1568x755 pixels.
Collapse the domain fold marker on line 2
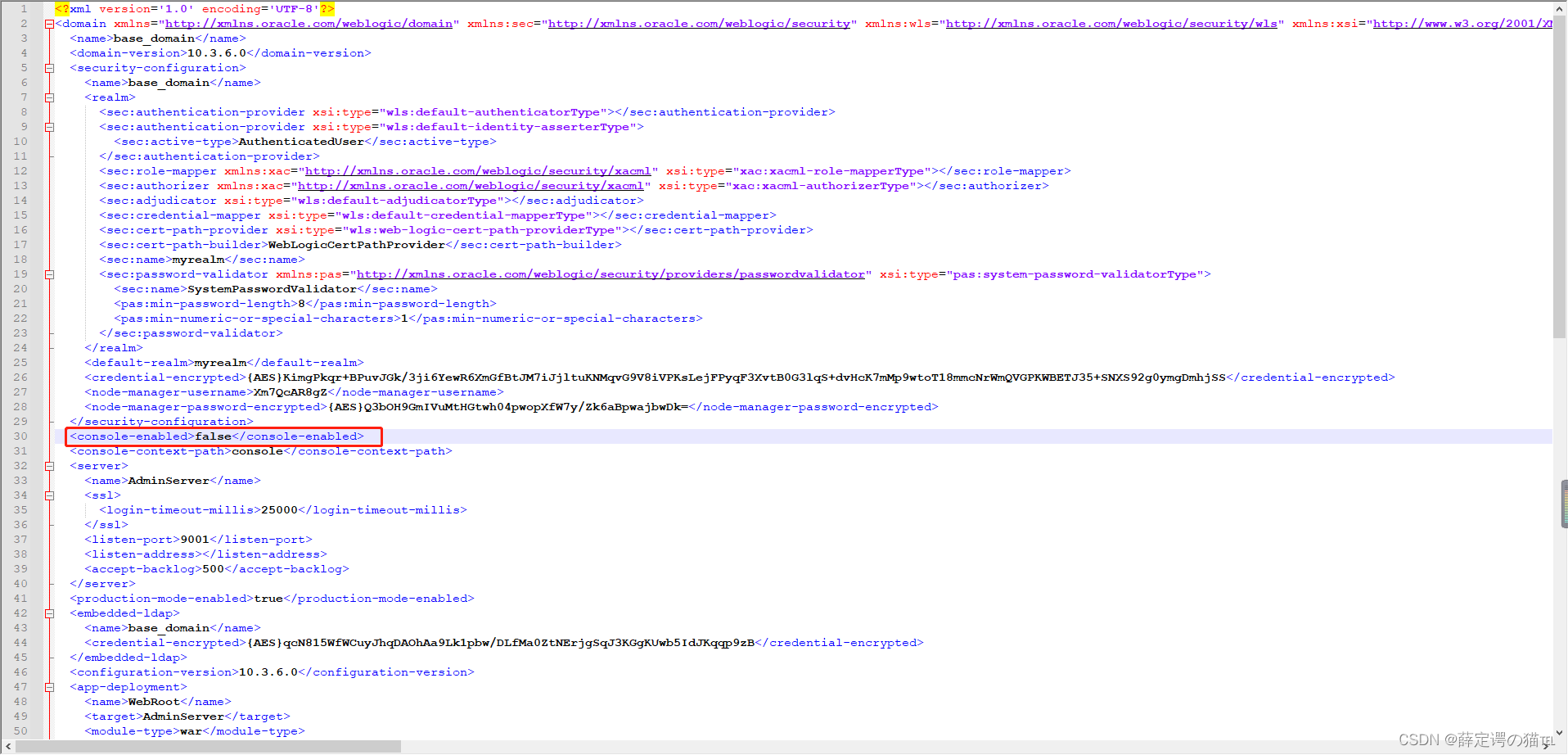(x=49, y=24)
